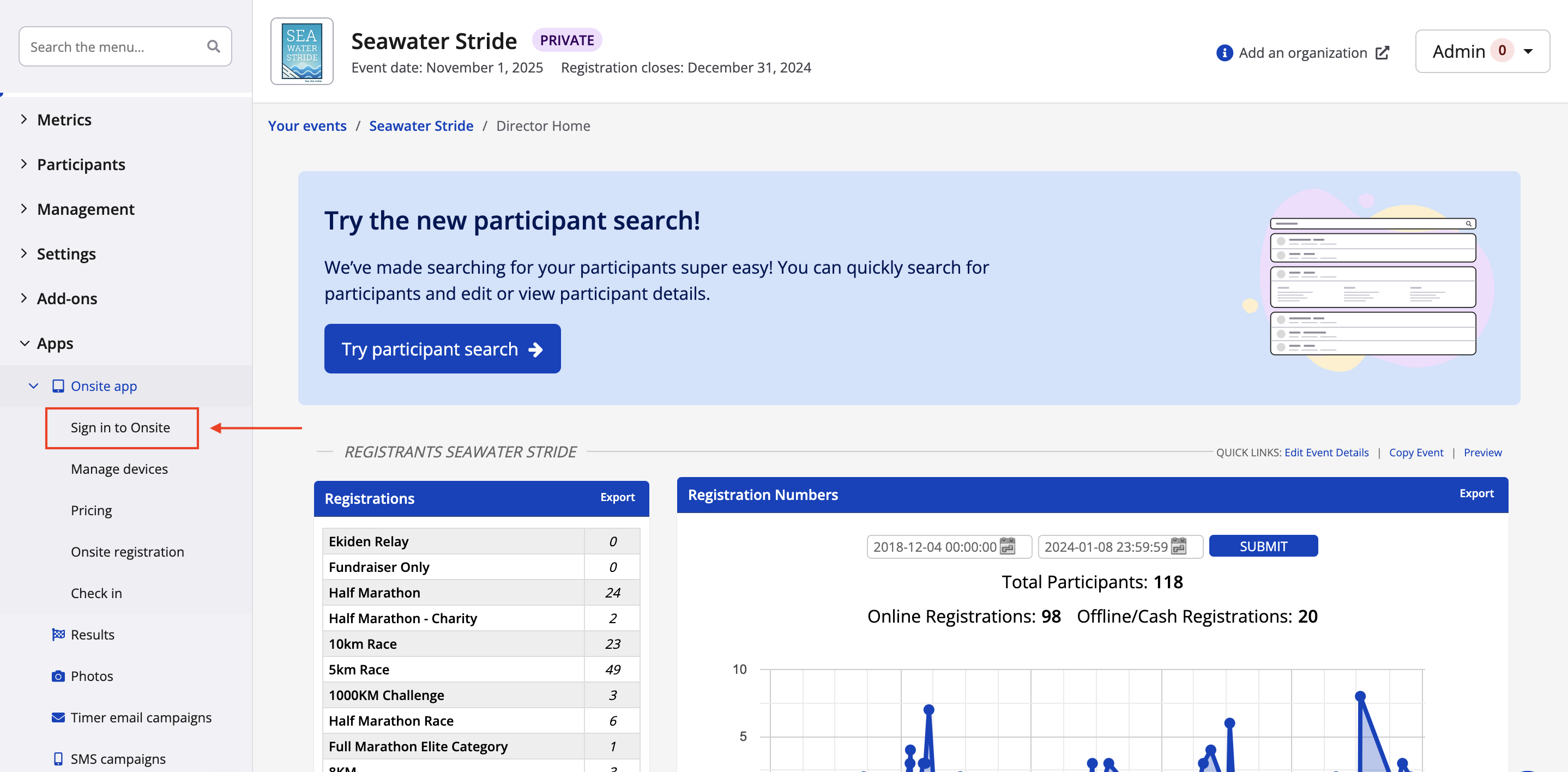Open the end date calendar picker icon
The width and height of the screenshot is (1568, 772).
pyautogui.click(x=1178, y=546)
